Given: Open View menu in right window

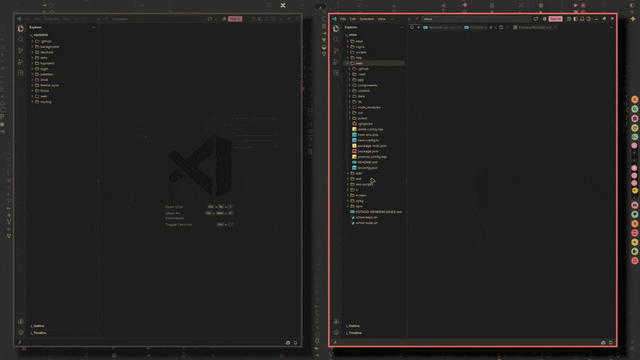Looking at the screenshot, I should pos(382,19).
